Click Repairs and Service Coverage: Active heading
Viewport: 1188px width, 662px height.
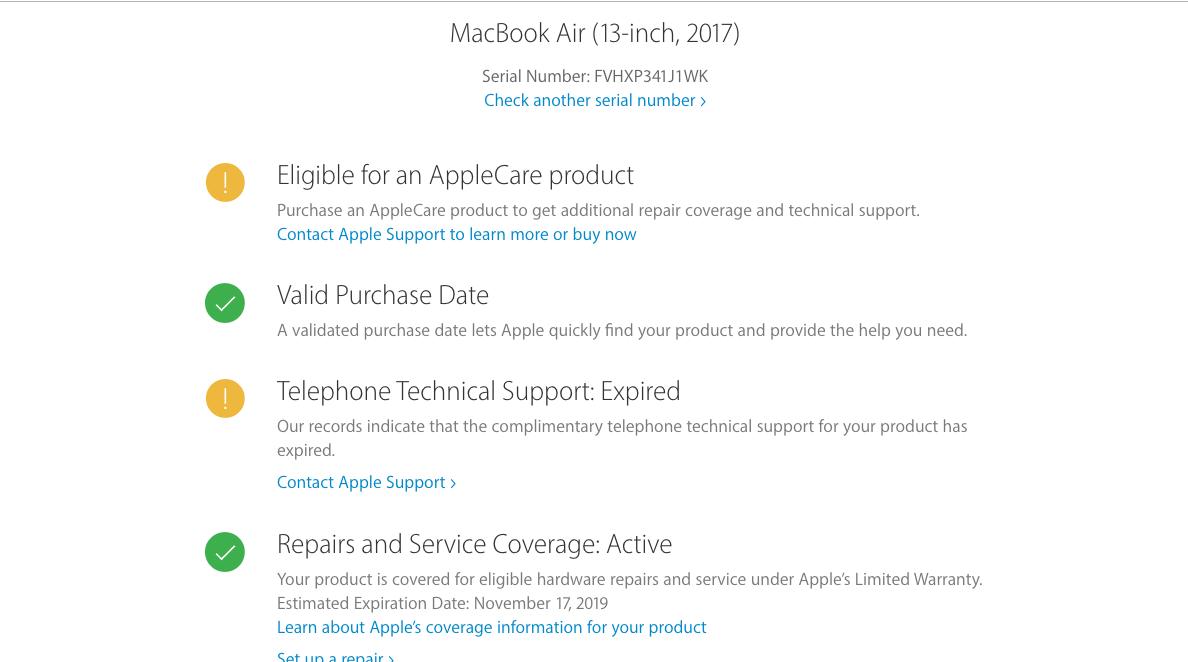(x=474, y=544)
